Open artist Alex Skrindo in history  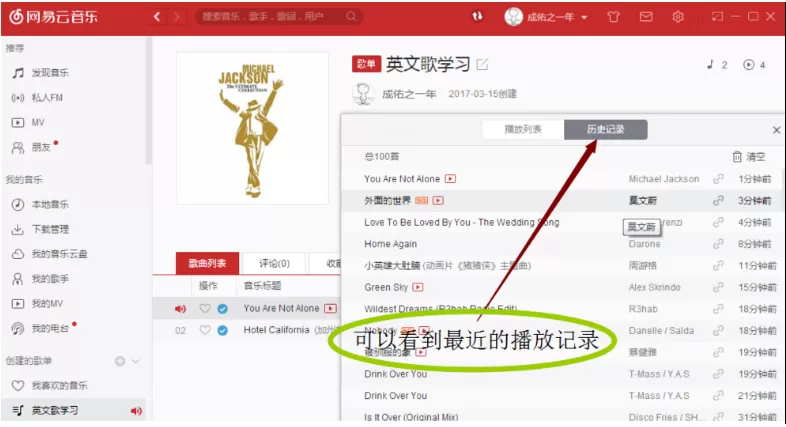(x=654, y=287)
